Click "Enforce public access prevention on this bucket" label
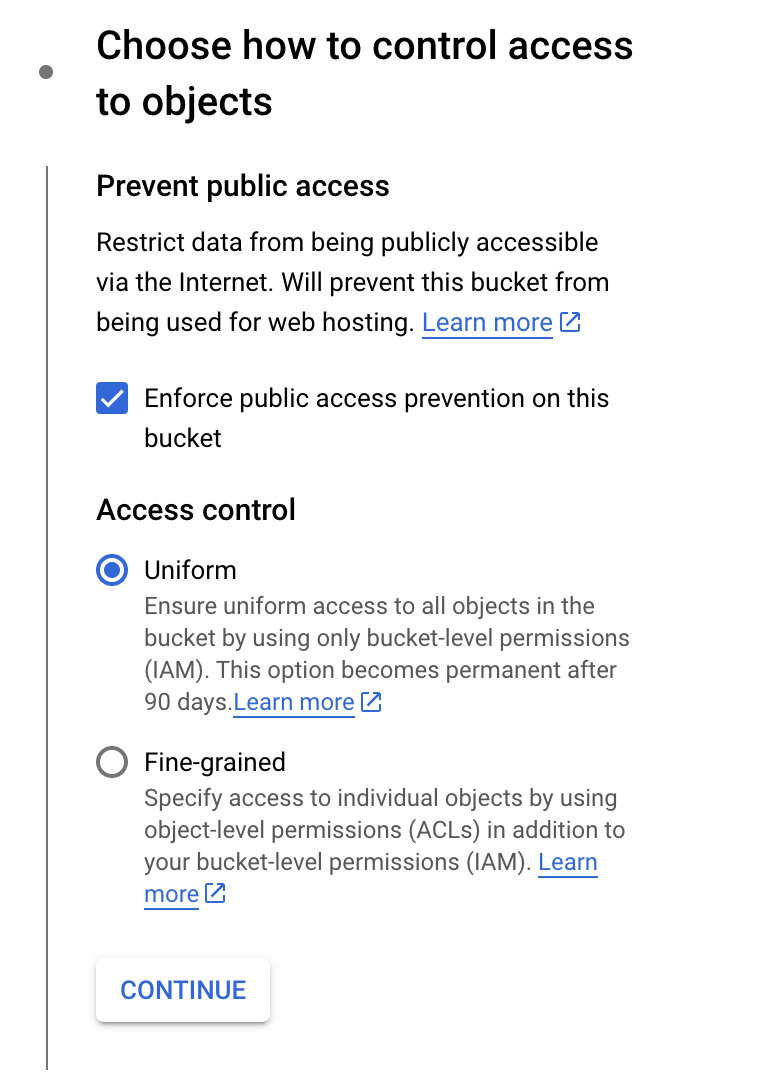Image resolution: width=760 pixels, height=1090 pixels. pyautogui.click(x=376, y=399)
